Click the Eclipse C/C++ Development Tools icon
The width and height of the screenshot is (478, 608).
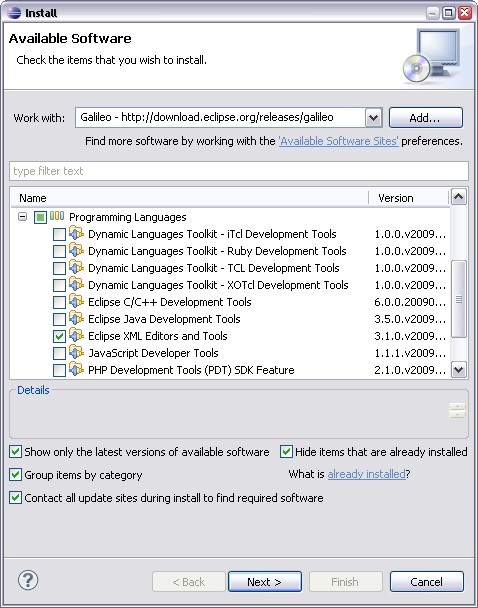click(x=76, y=301)
